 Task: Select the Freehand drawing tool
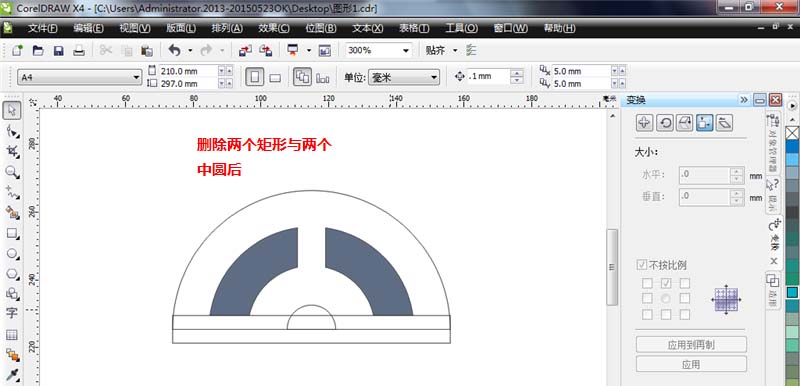click(x=13, y=192)
